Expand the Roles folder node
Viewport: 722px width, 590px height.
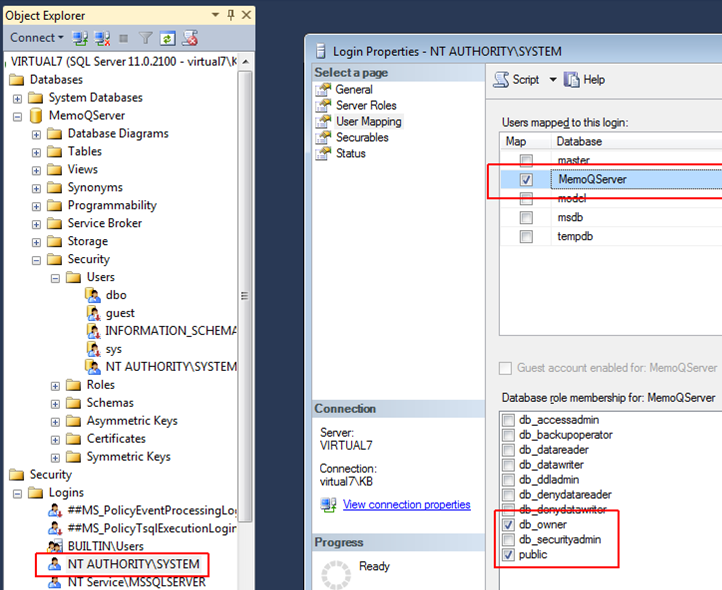[55, 385]
